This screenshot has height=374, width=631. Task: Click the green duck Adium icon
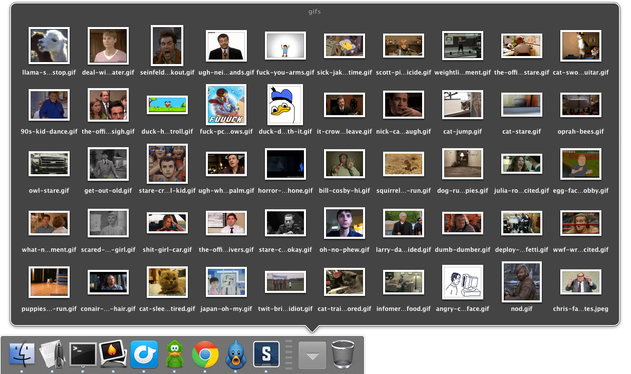tap(175, 354)
